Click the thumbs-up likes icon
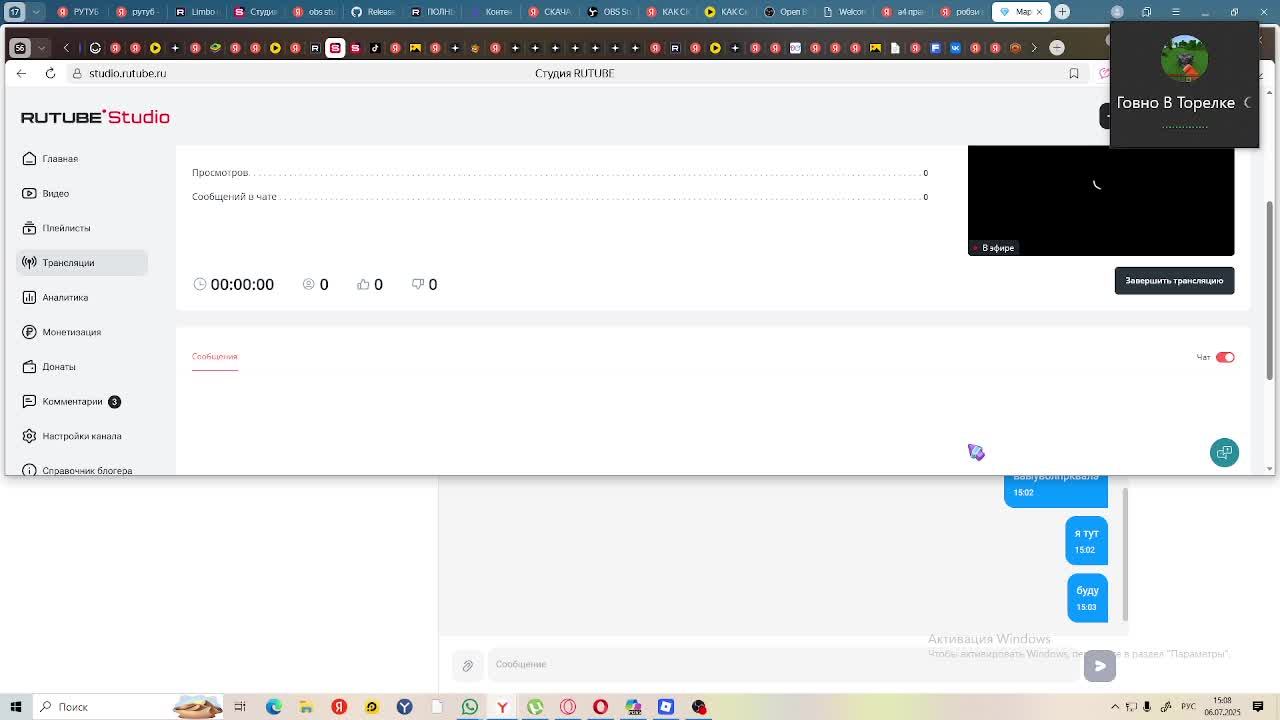 (363, 284)
